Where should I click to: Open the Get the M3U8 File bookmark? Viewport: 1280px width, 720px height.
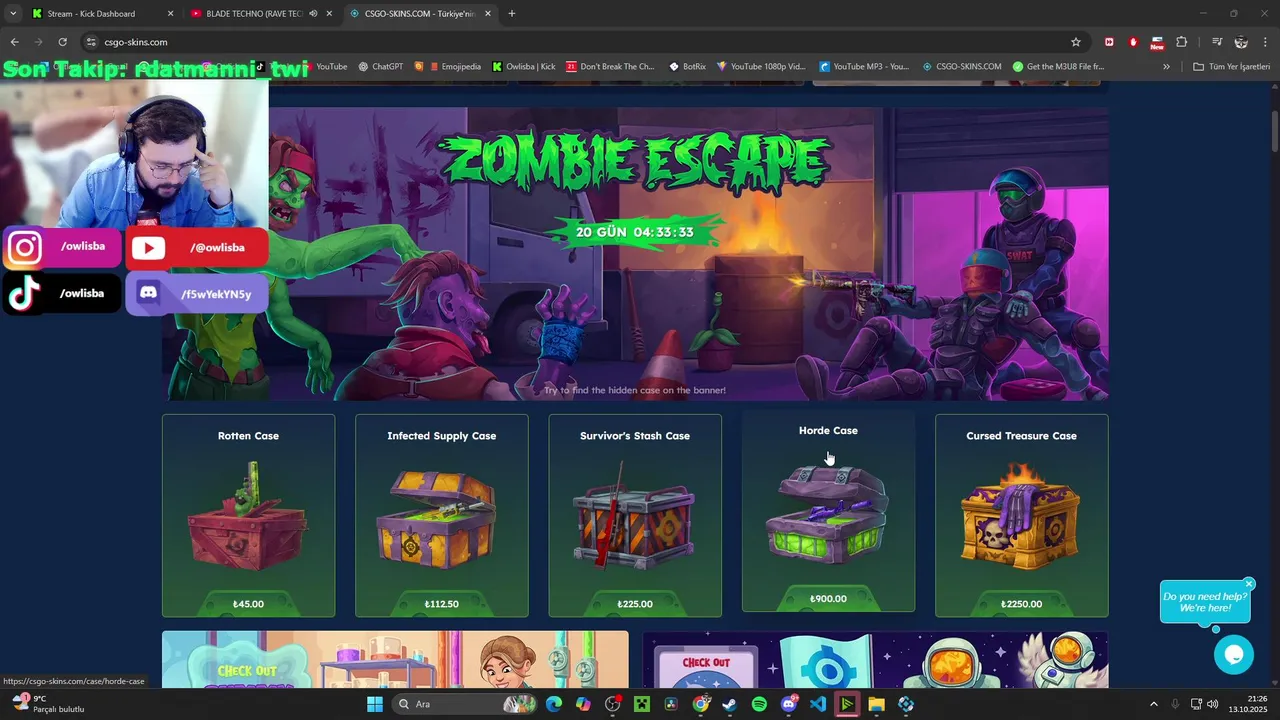1058,67
